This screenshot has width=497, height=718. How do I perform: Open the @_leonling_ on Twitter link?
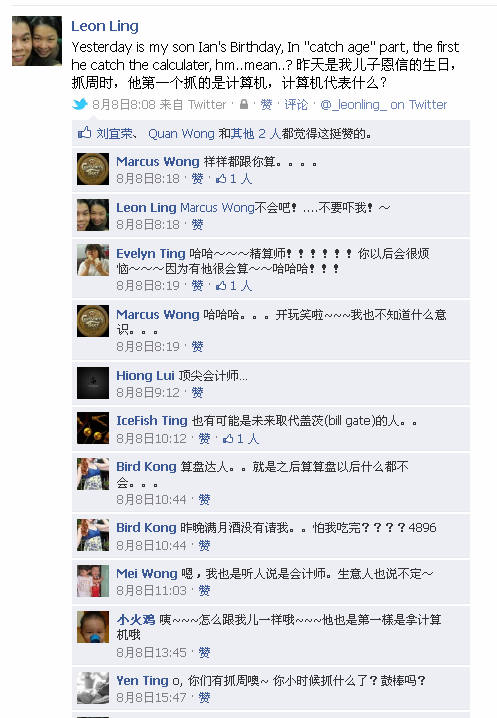coord(383,104)
